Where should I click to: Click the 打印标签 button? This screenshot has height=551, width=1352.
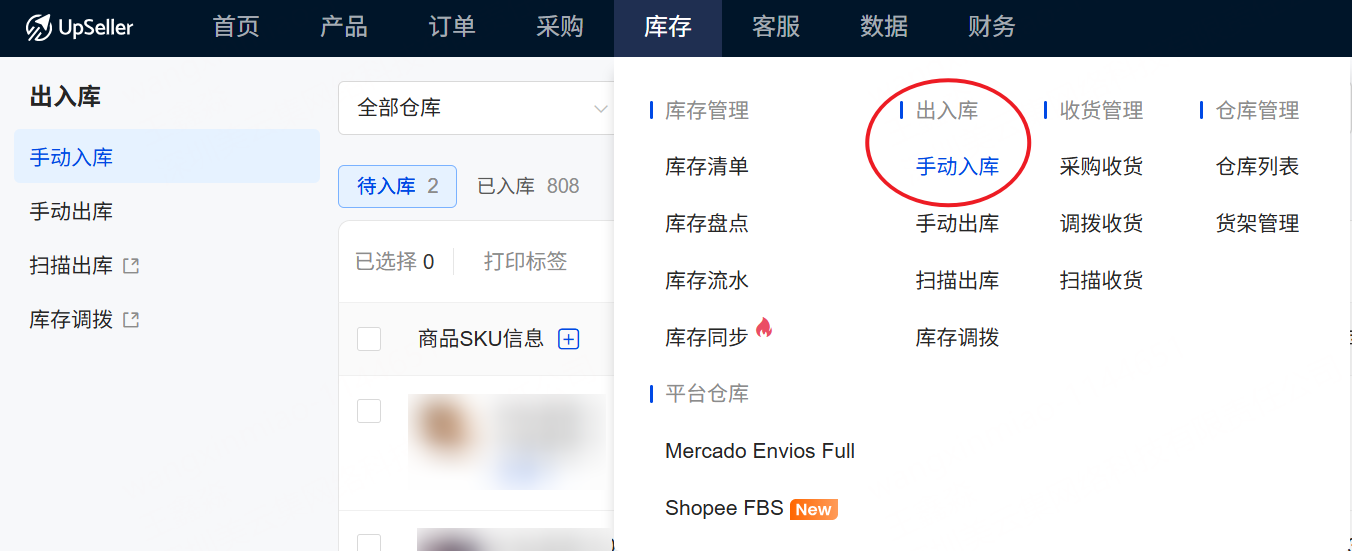pyautogui.click(x=525, y=262)
